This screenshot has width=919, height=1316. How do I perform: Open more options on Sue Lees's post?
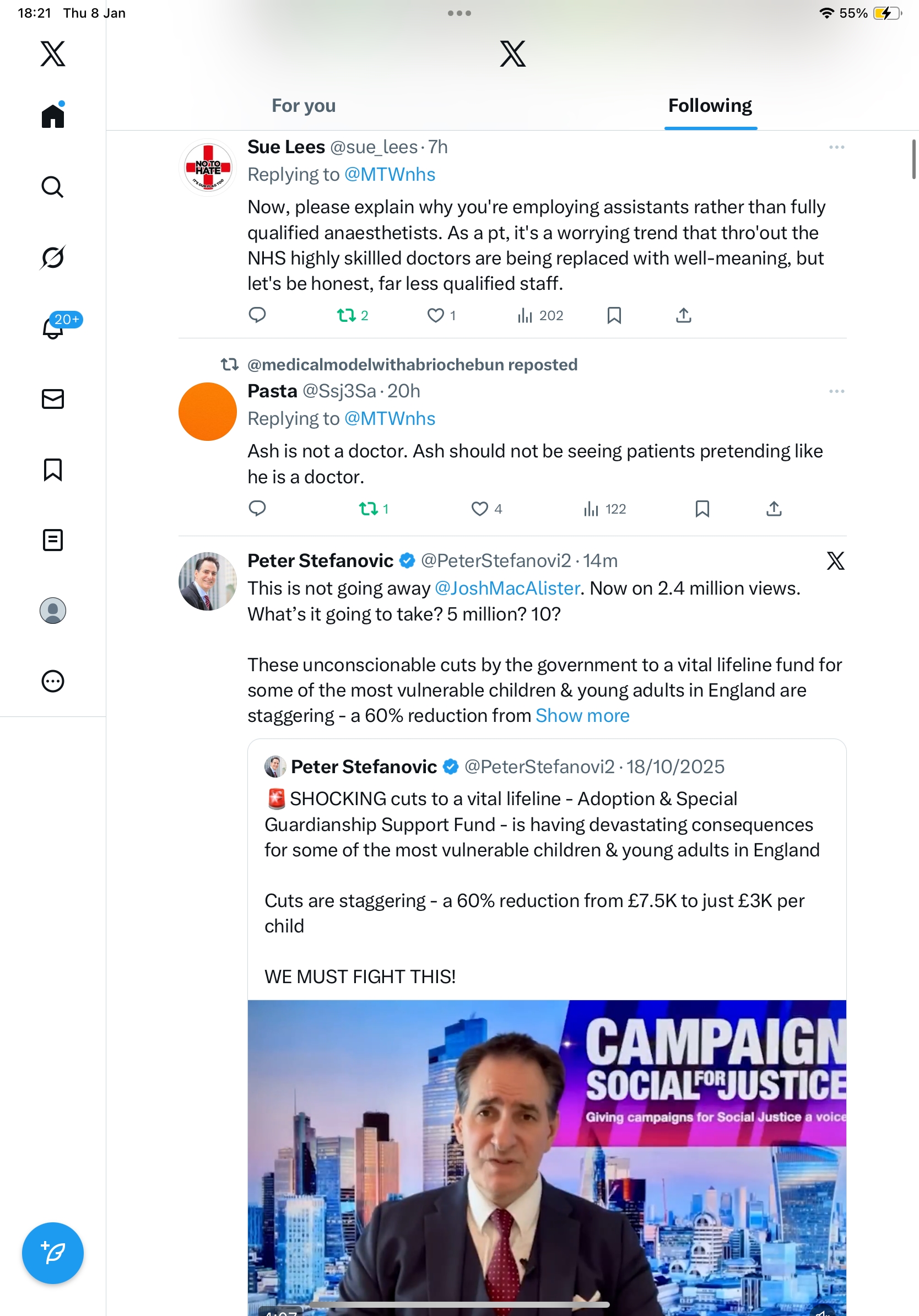click(836, 147)
